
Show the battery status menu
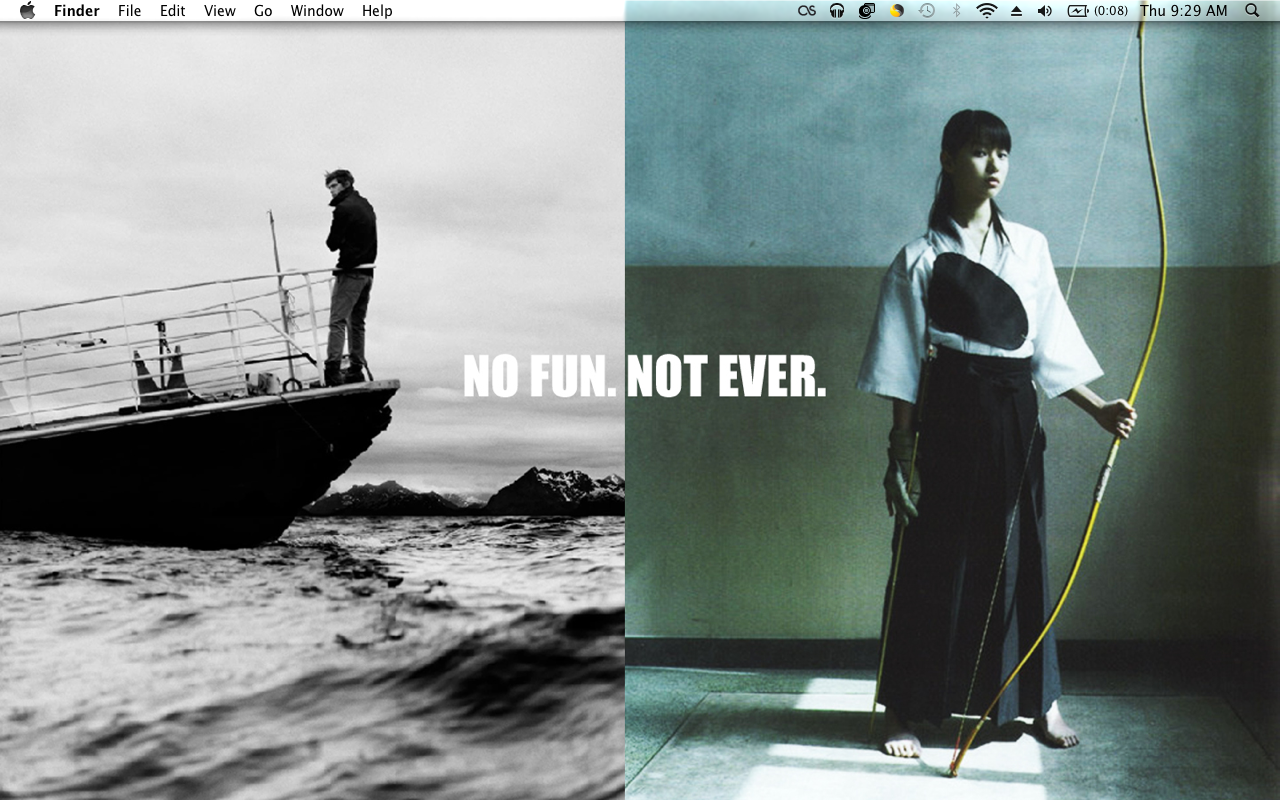click(x=1097, y=11)
